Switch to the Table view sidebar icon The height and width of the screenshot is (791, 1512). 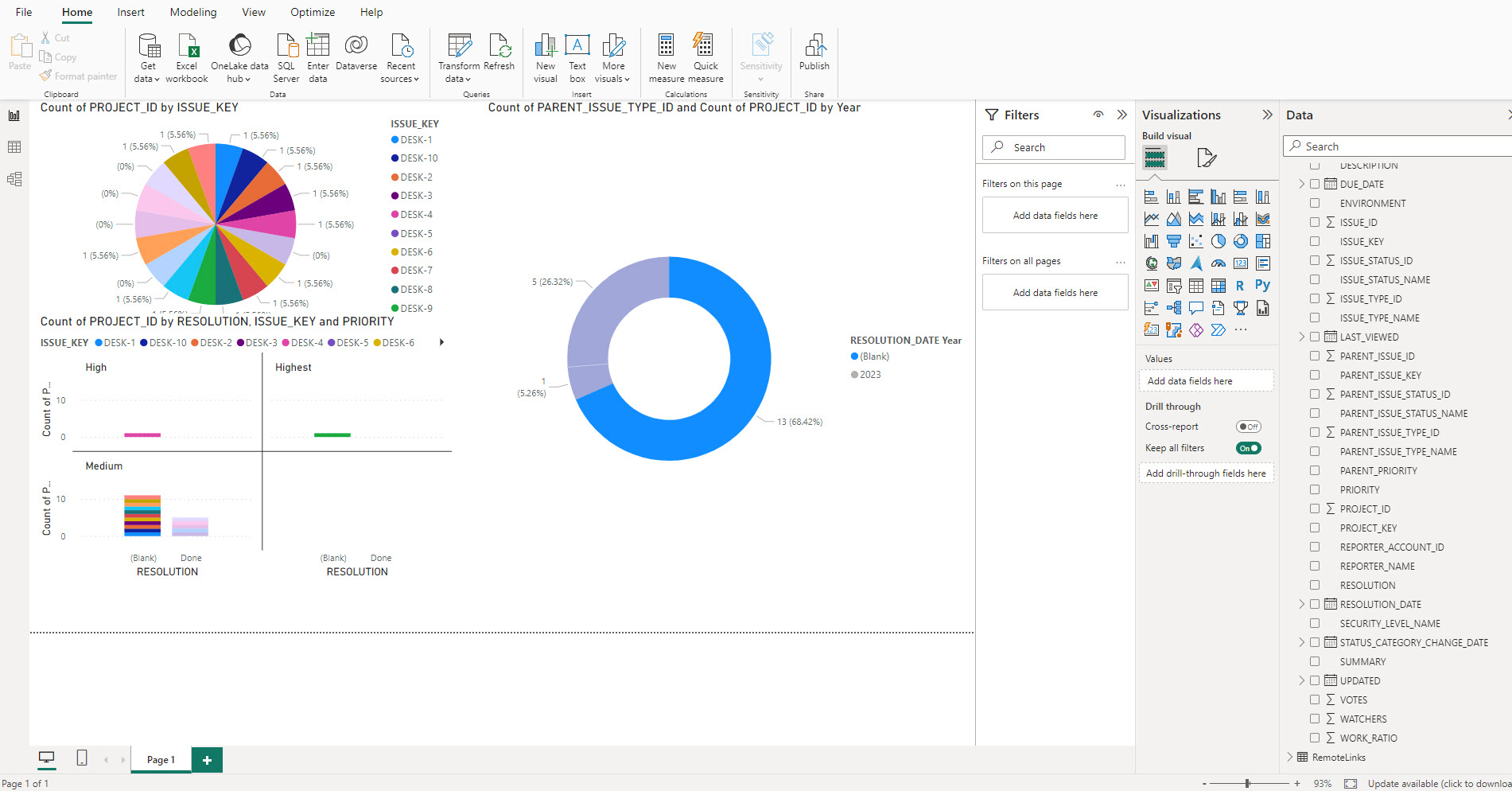[14, 147]
